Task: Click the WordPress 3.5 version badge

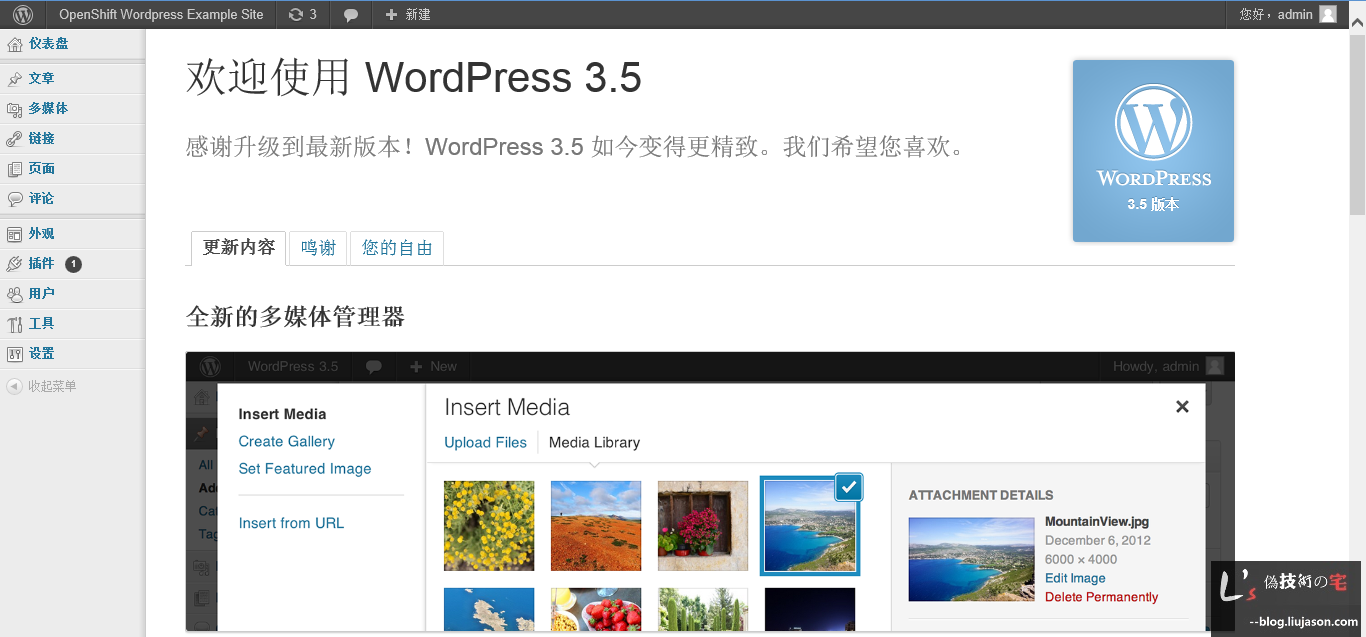Action: coord(1153,151)
